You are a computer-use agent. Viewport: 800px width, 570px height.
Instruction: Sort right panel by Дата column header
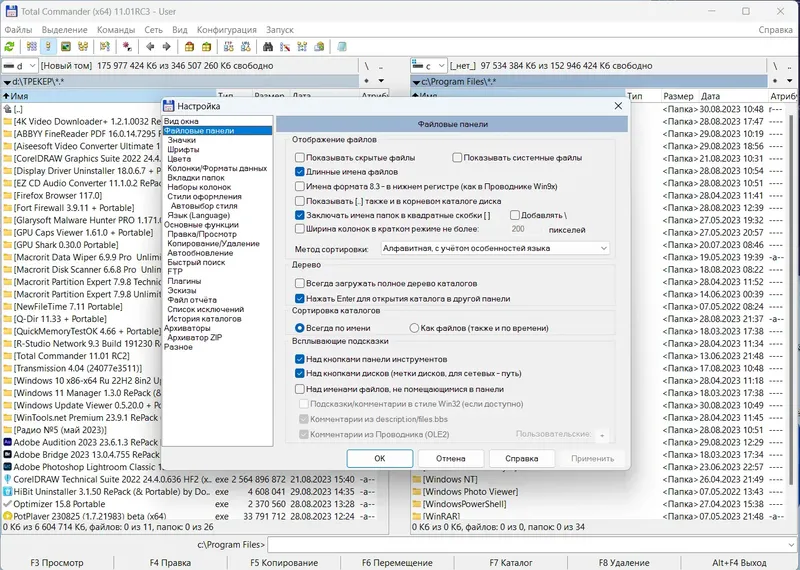pos(733,96)
